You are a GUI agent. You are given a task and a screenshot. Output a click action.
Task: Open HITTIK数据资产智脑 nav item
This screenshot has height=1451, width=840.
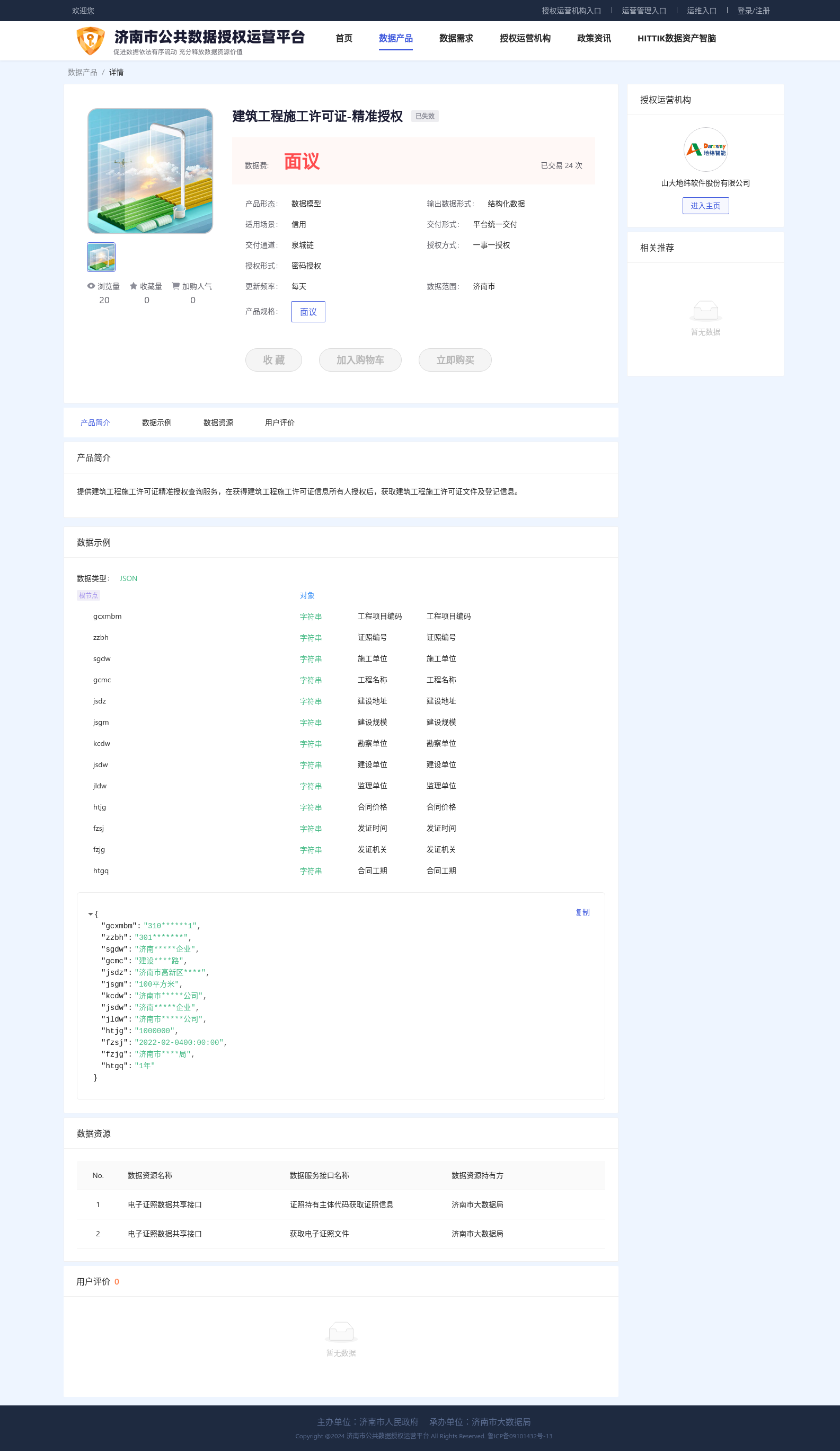click(x=676, y=38)
